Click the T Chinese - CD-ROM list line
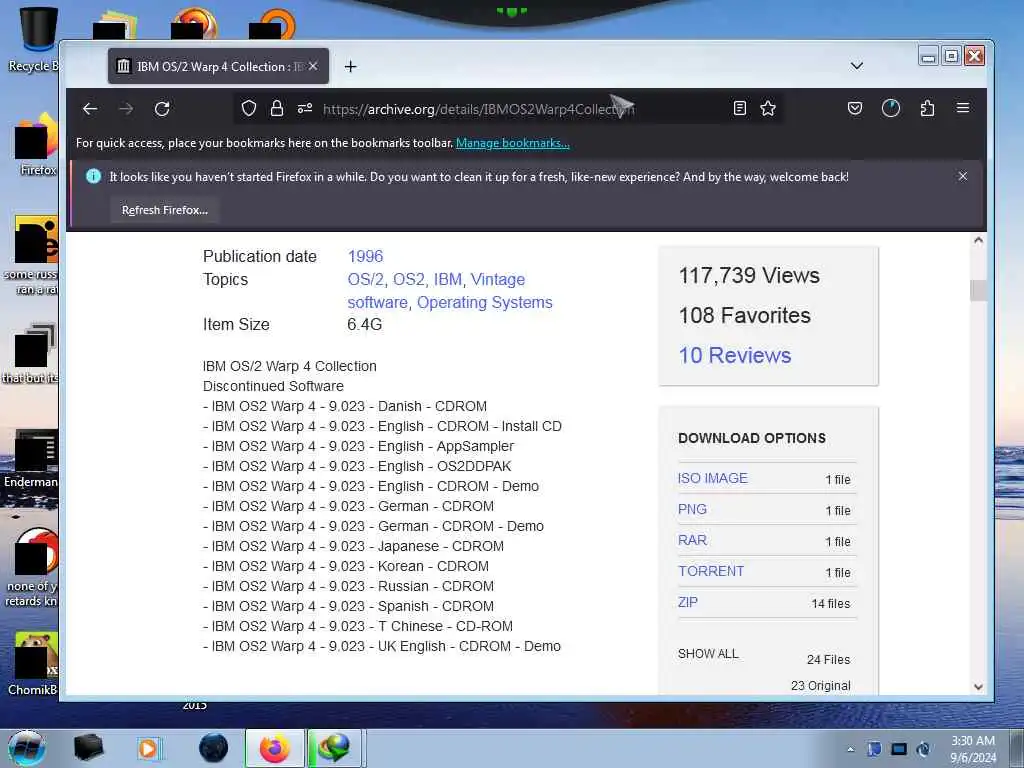The image size is (1024, 768). pos(358,626)
